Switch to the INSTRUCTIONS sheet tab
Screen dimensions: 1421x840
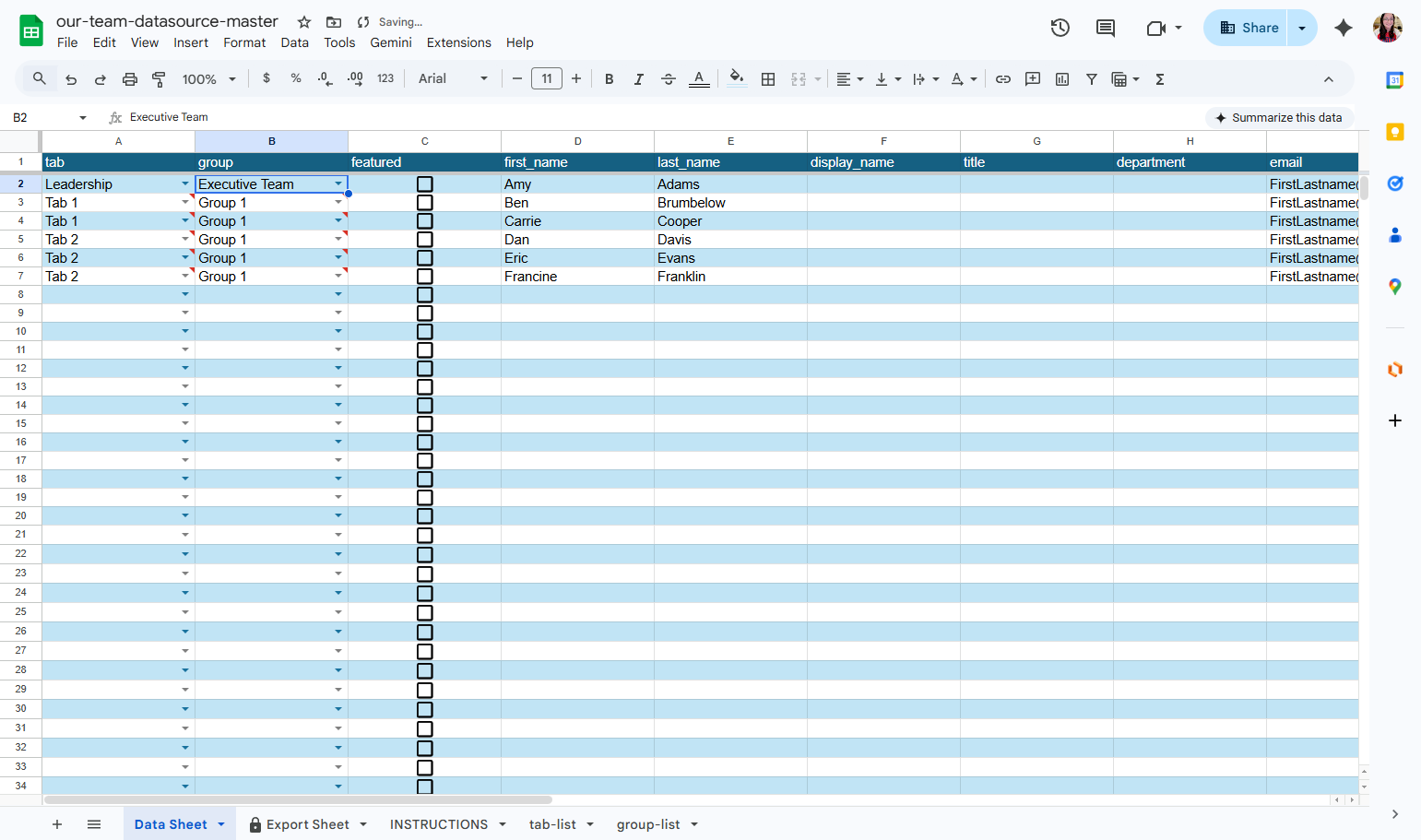point(439,824)
